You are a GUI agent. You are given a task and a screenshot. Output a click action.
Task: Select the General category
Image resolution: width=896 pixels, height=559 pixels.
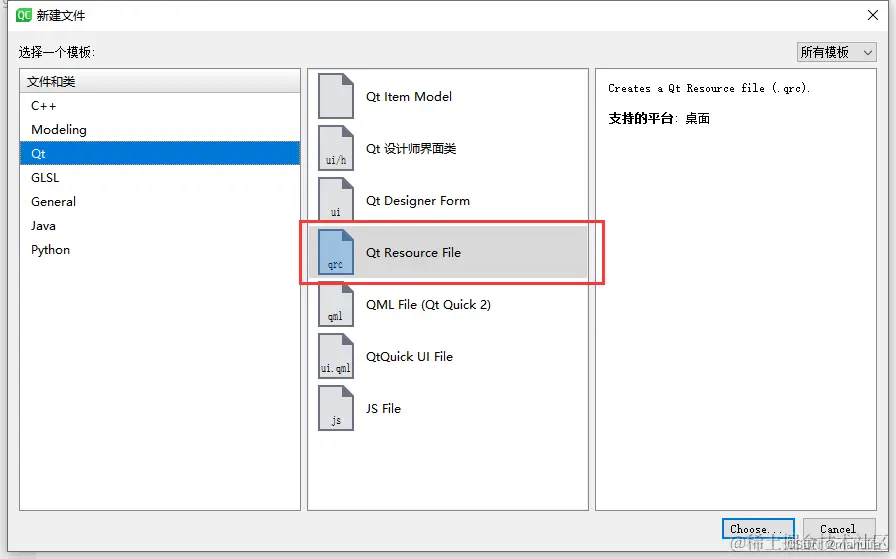pos(160,202)
